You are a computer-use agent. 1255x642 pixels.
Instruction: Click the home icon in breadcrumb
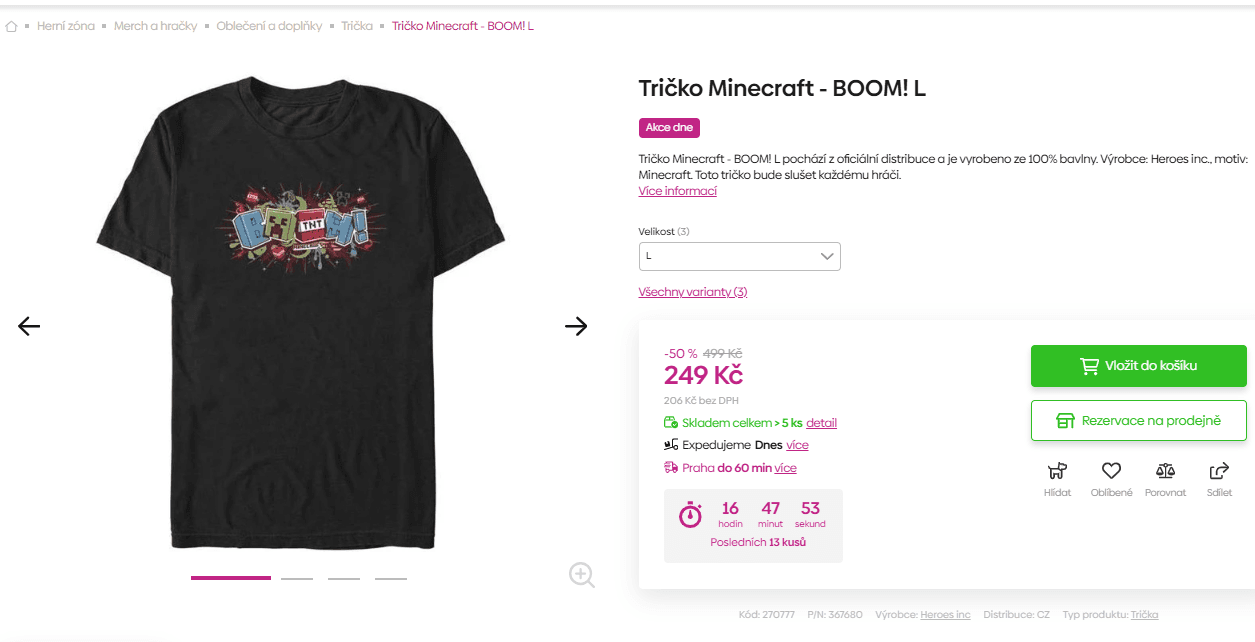[x=11, y=26]
